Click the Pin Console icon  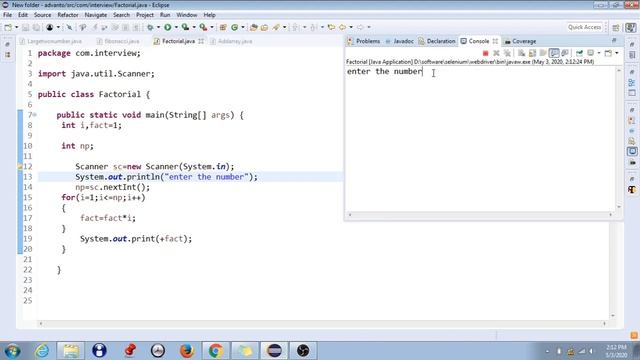point(579,53)
